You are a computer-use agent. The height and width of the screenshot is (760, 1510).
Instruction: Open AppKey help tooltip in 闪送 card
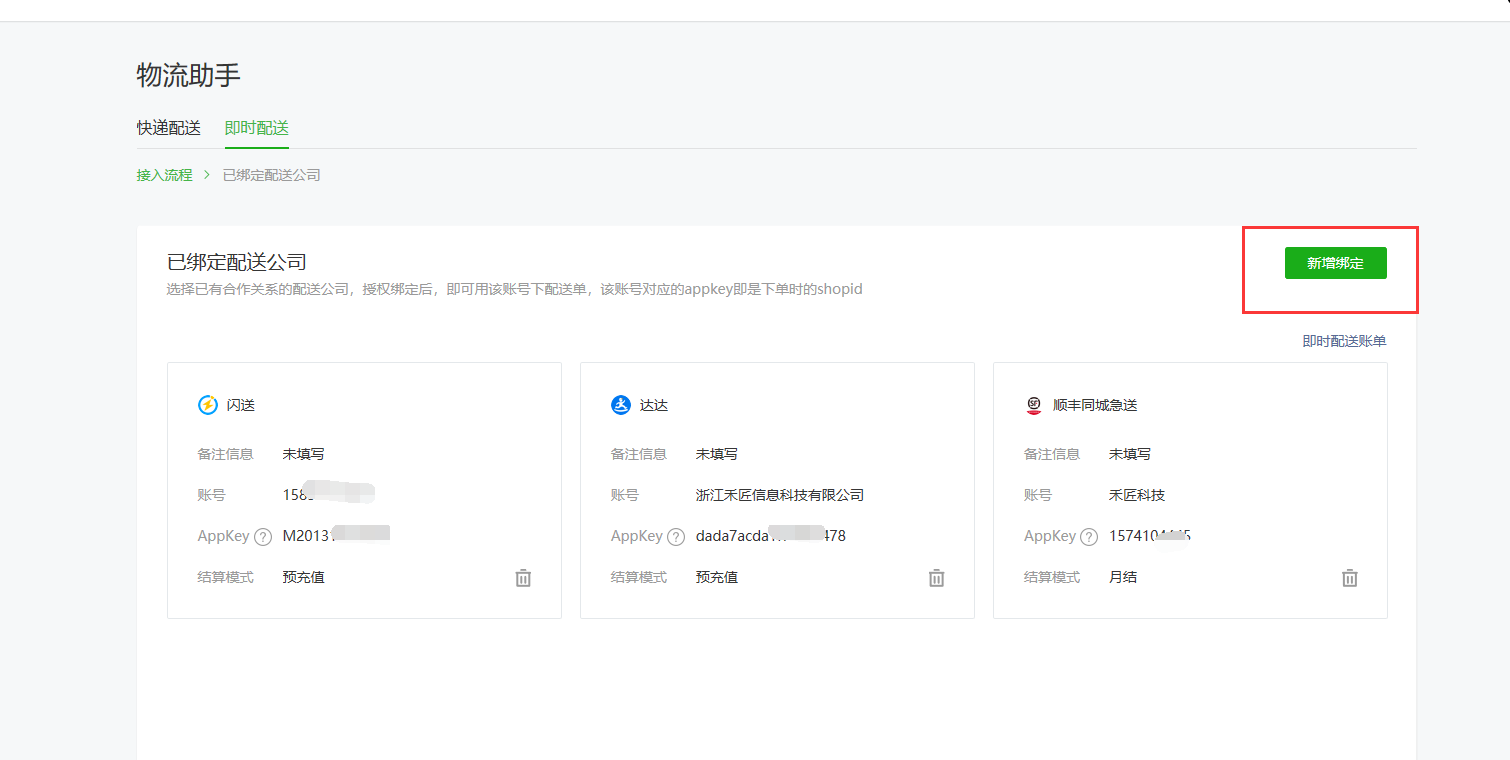click(263, 537)
